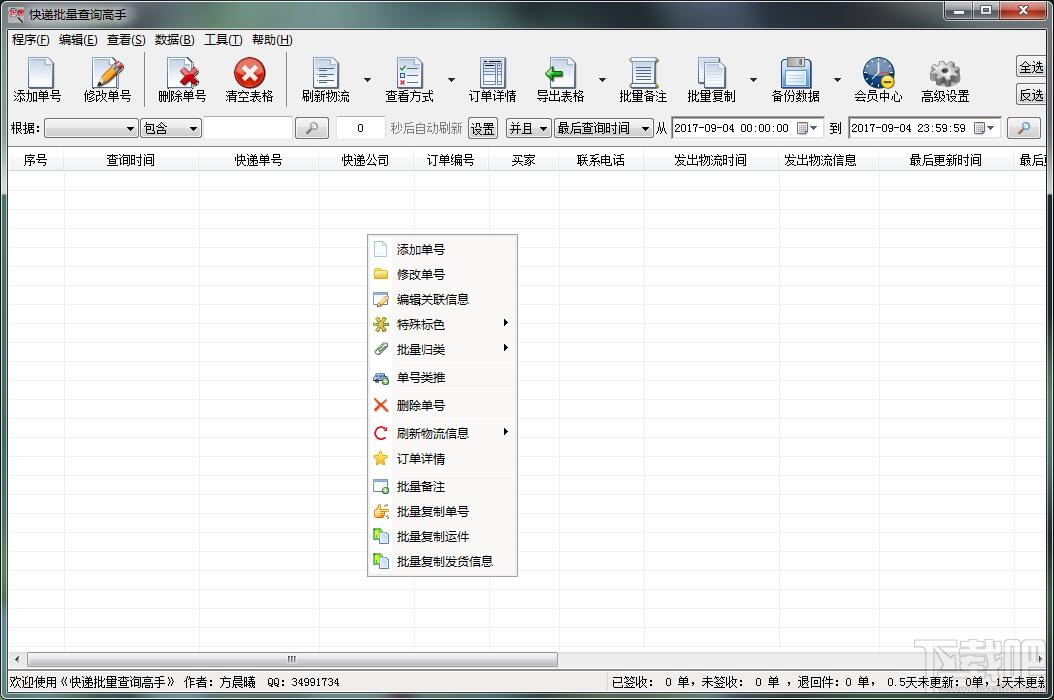Image resolution: width=1054 pixels, height=700 pixels.
Task: Open the 工具(T) menu
Action: pos(222,40)
